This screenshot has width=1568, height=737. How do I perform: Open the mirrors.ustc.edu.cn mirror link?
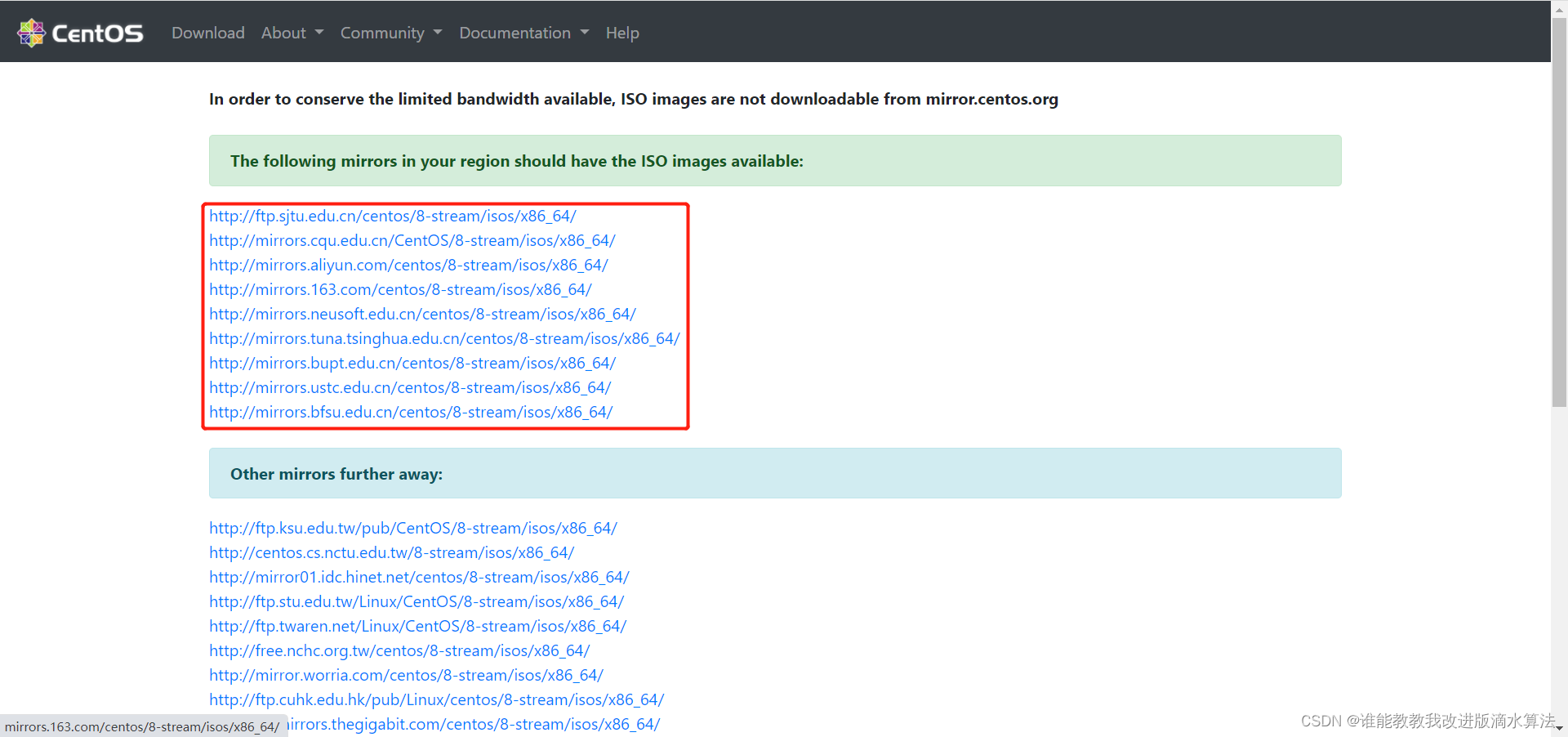pyautogui.click(x=410, y=387)
